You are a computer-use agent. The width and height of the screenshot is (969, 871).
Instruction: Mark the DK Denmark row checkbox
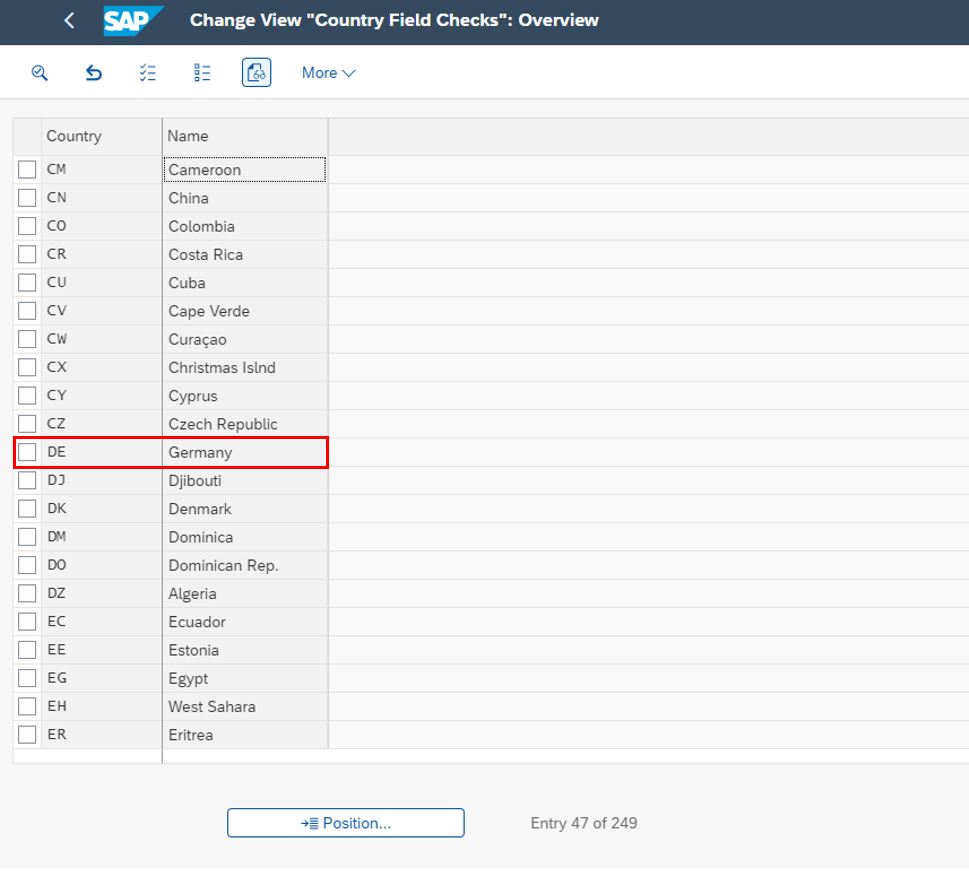(x=27, y=509)
